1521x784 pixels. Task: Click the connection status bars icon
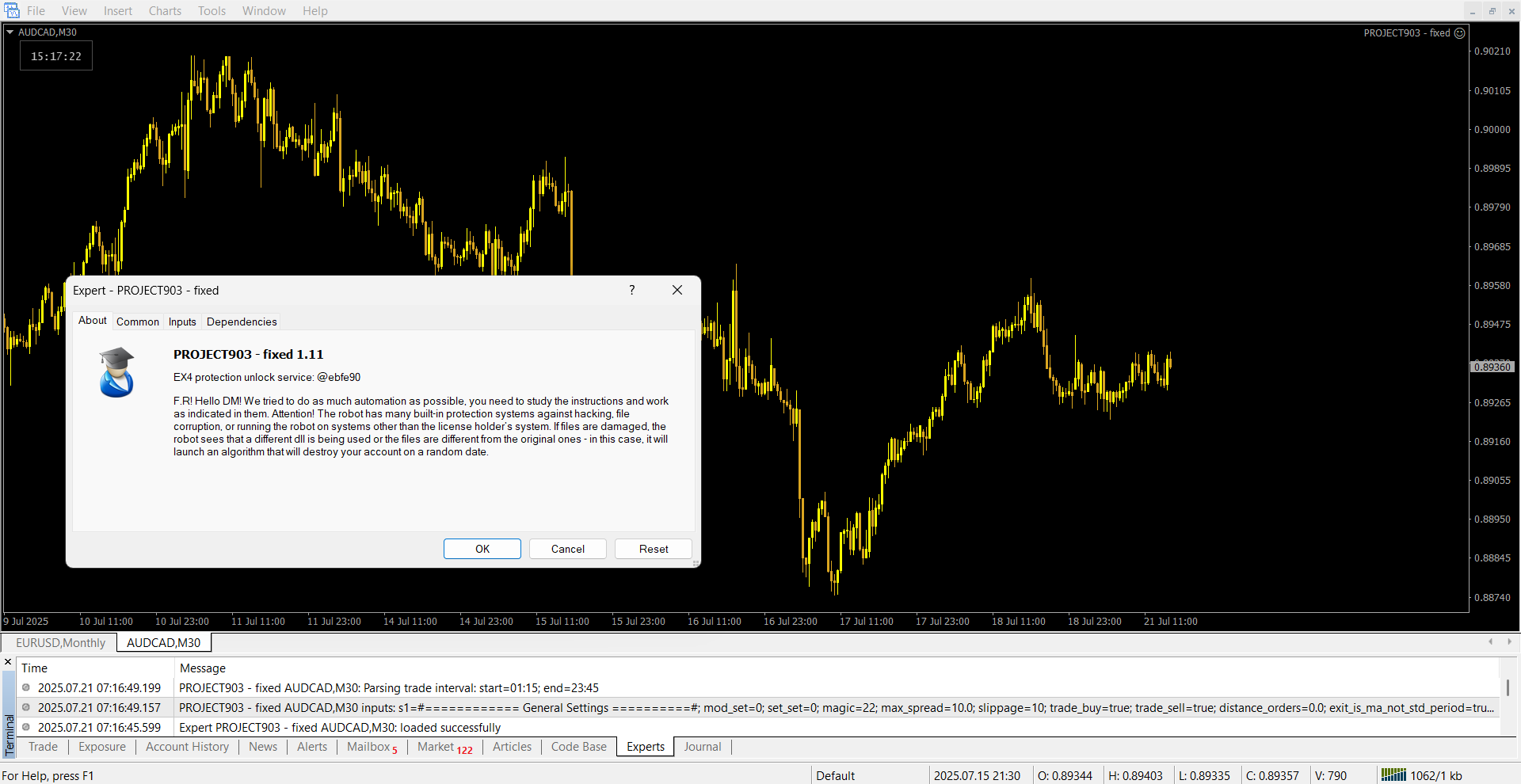pos(1393,775)
